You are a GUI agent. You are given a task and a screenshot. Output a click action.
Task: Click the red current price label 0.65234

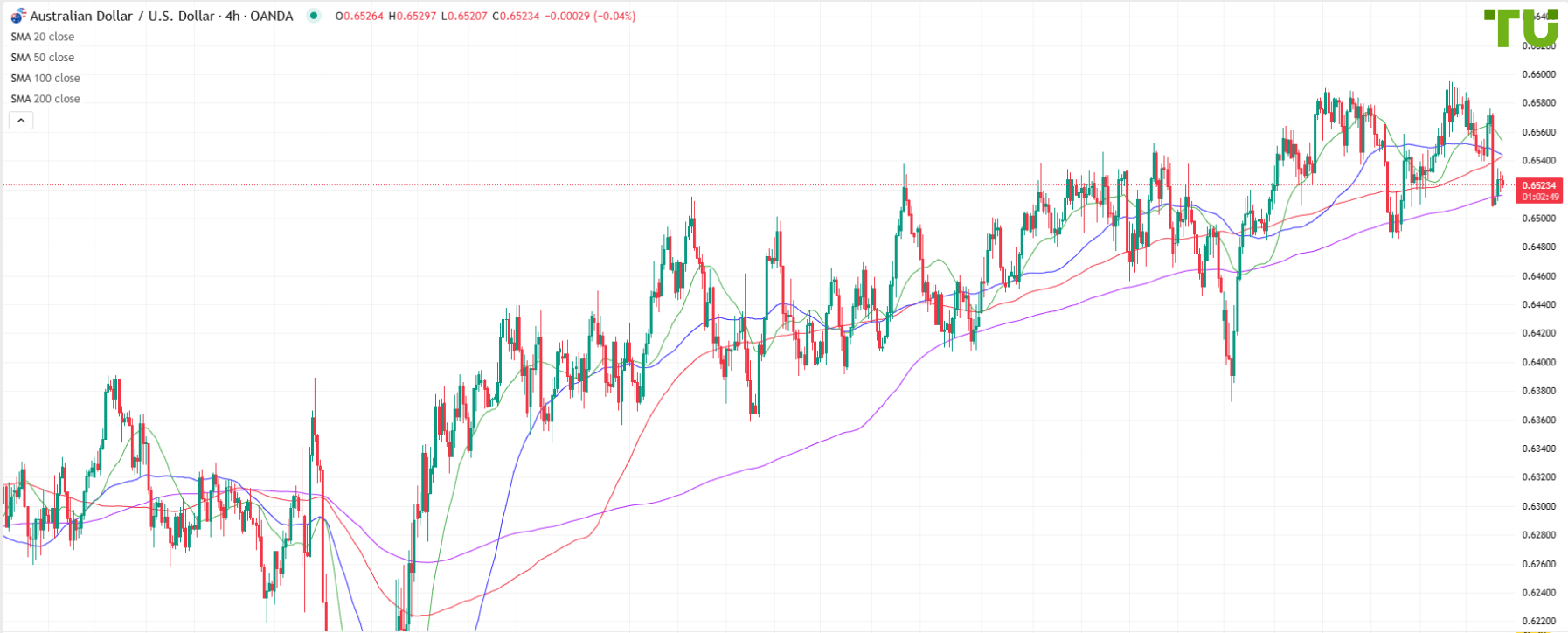[1538, 185]
